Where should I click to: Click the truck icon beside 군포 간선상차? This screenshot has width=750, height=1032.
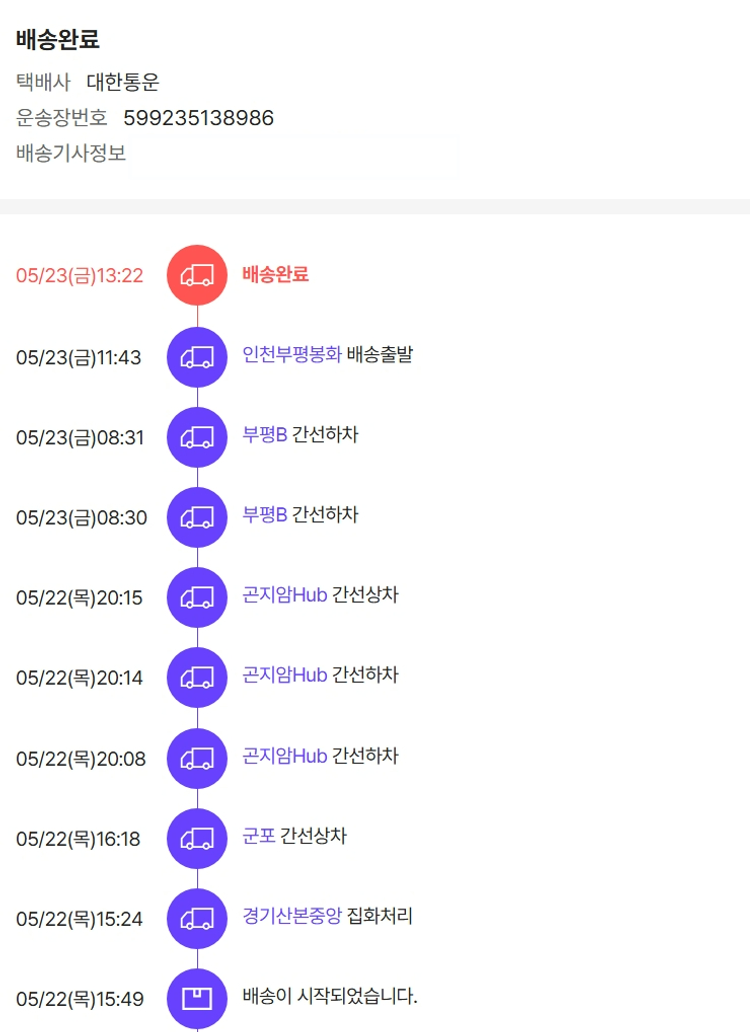tap(197, 838)
